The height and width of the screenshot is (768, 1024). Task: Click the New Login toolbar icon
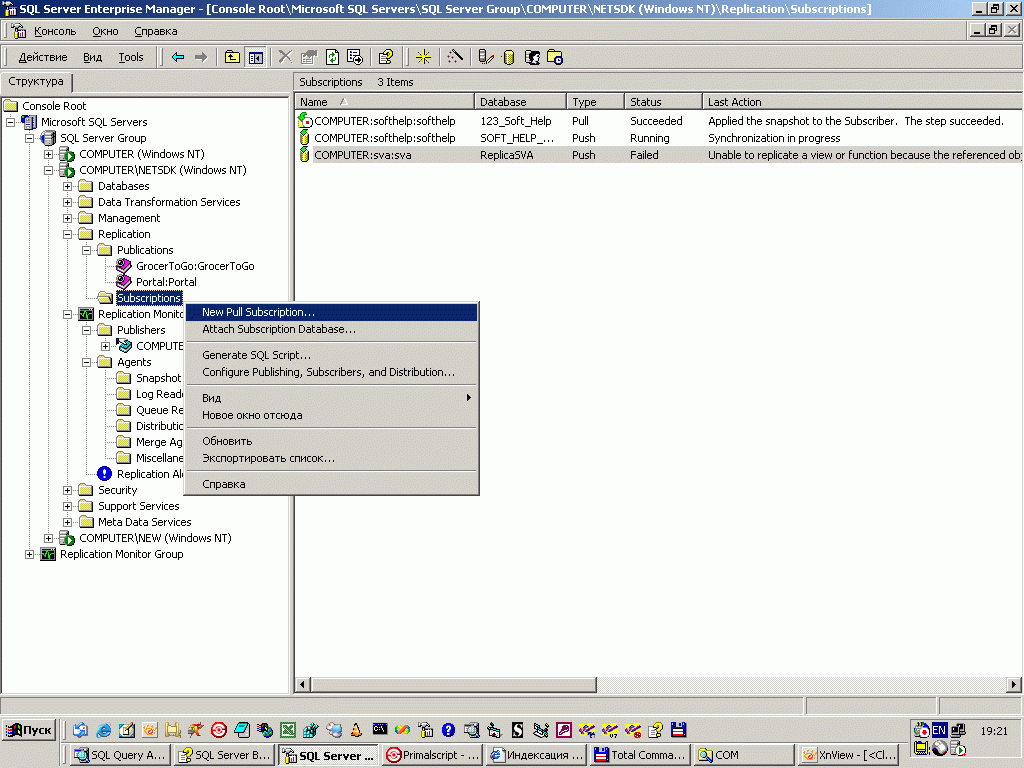coord(532,57)
